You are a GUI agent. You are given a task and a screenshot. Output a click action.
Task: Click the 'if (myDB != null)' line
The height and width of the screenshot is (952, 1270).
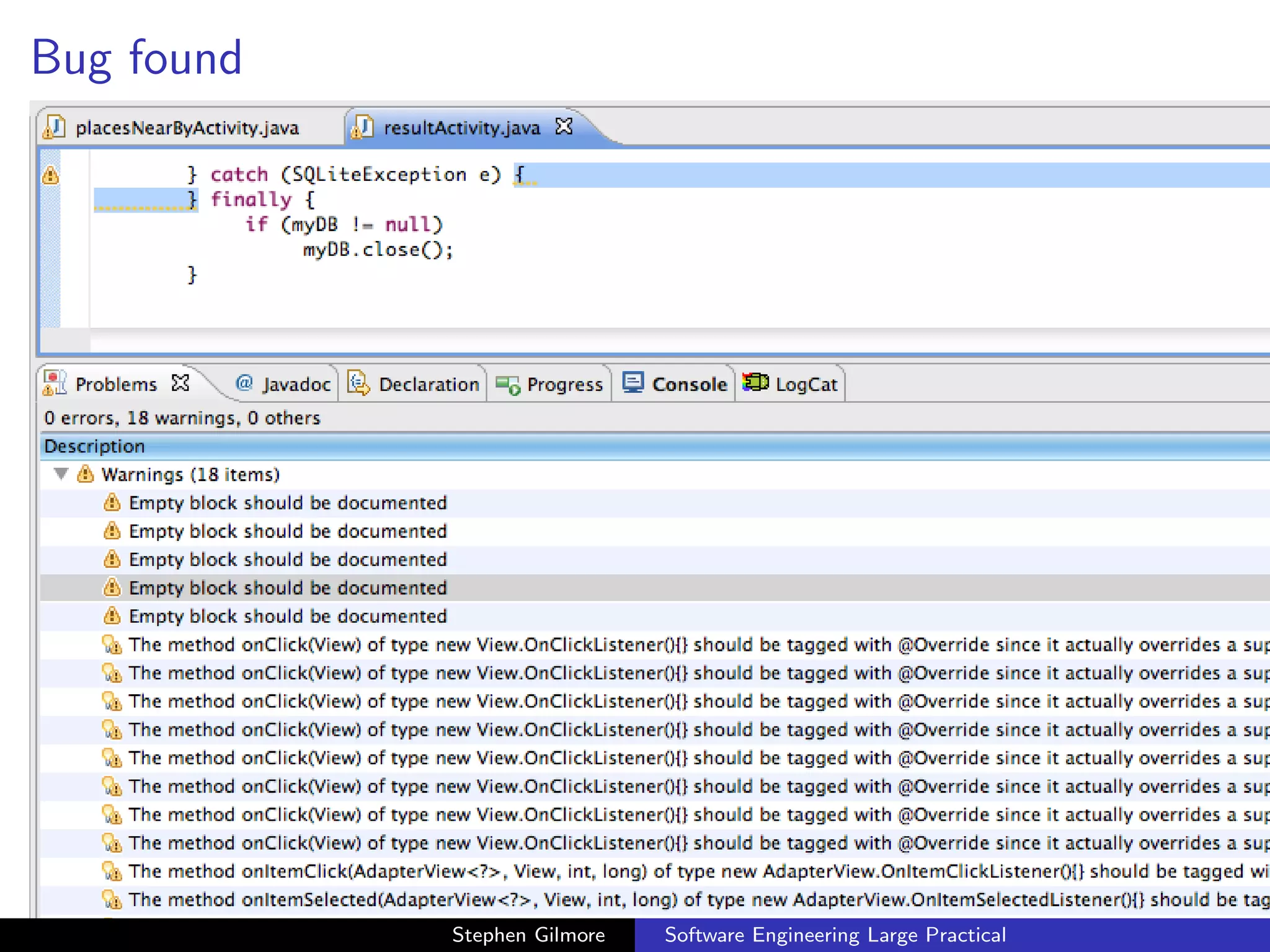click(x=344, y=224)
